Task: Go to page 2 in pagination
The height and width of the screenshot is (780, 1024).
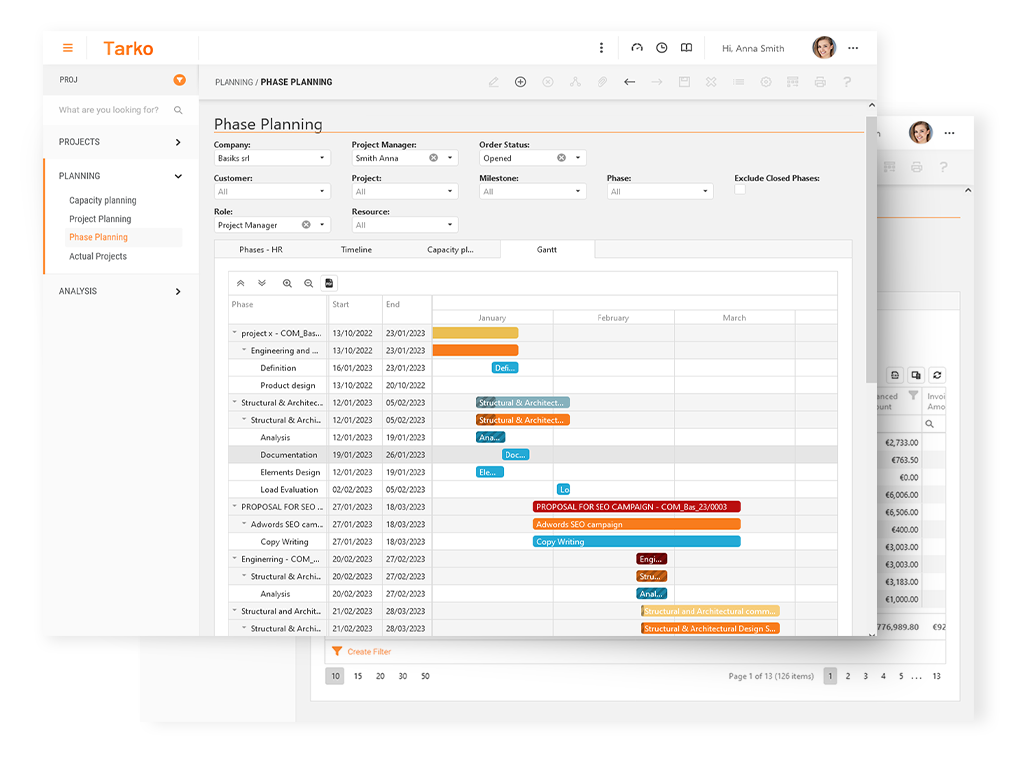Action: pyautogui.click(x=848, y=676)
